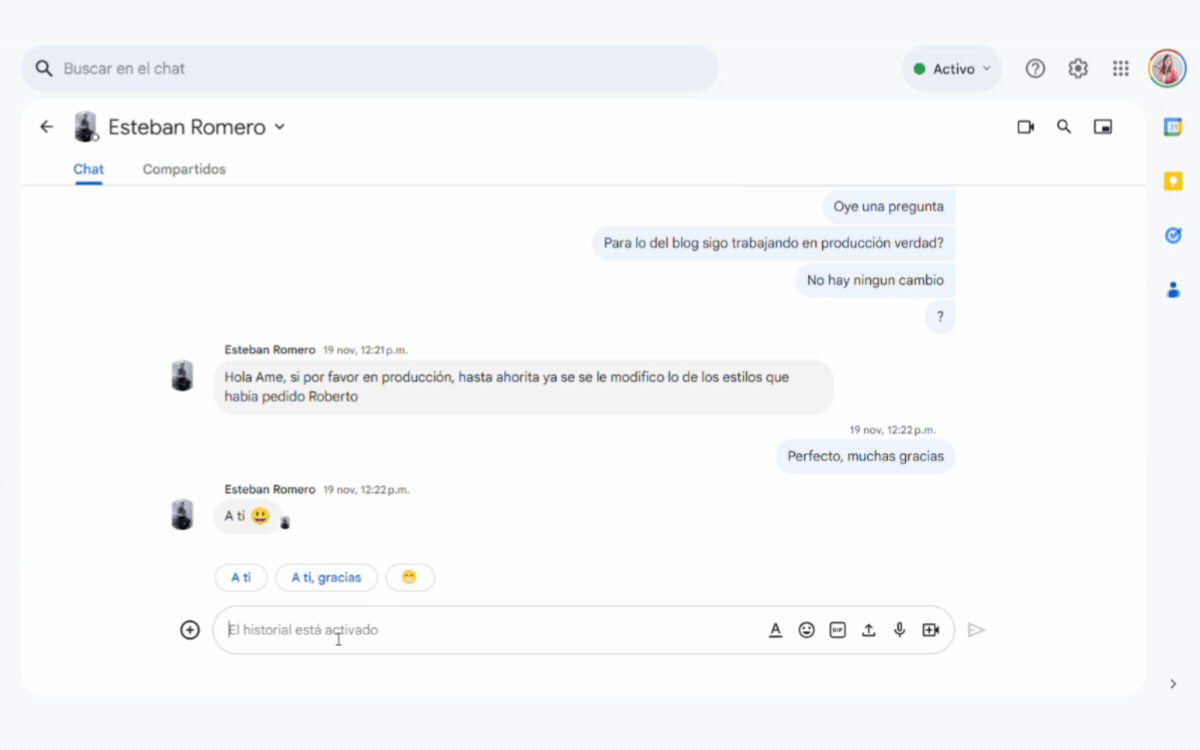
Task: Open the settings gear icon
Action: pyautogui.click(x=1077, y=68)
